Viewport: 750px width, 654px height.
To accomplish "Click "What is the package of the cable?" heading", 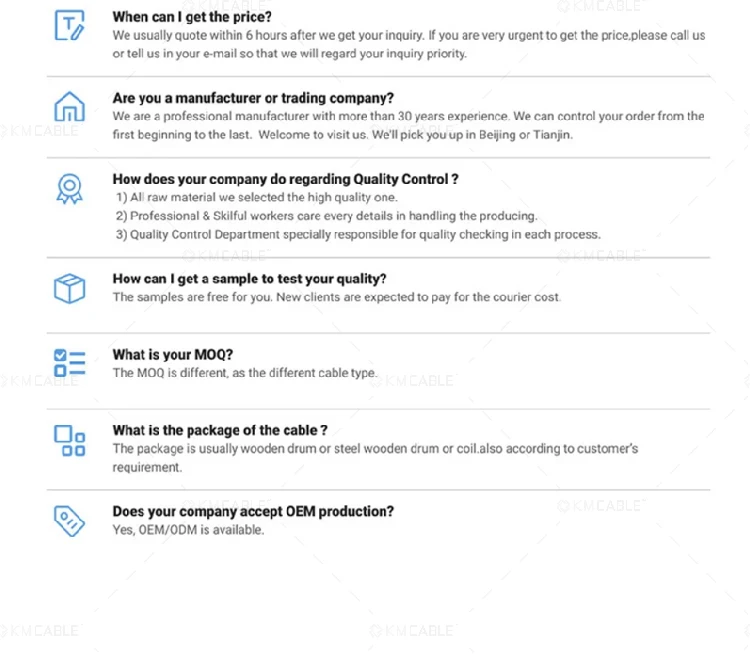I will (x=220, y=431).
